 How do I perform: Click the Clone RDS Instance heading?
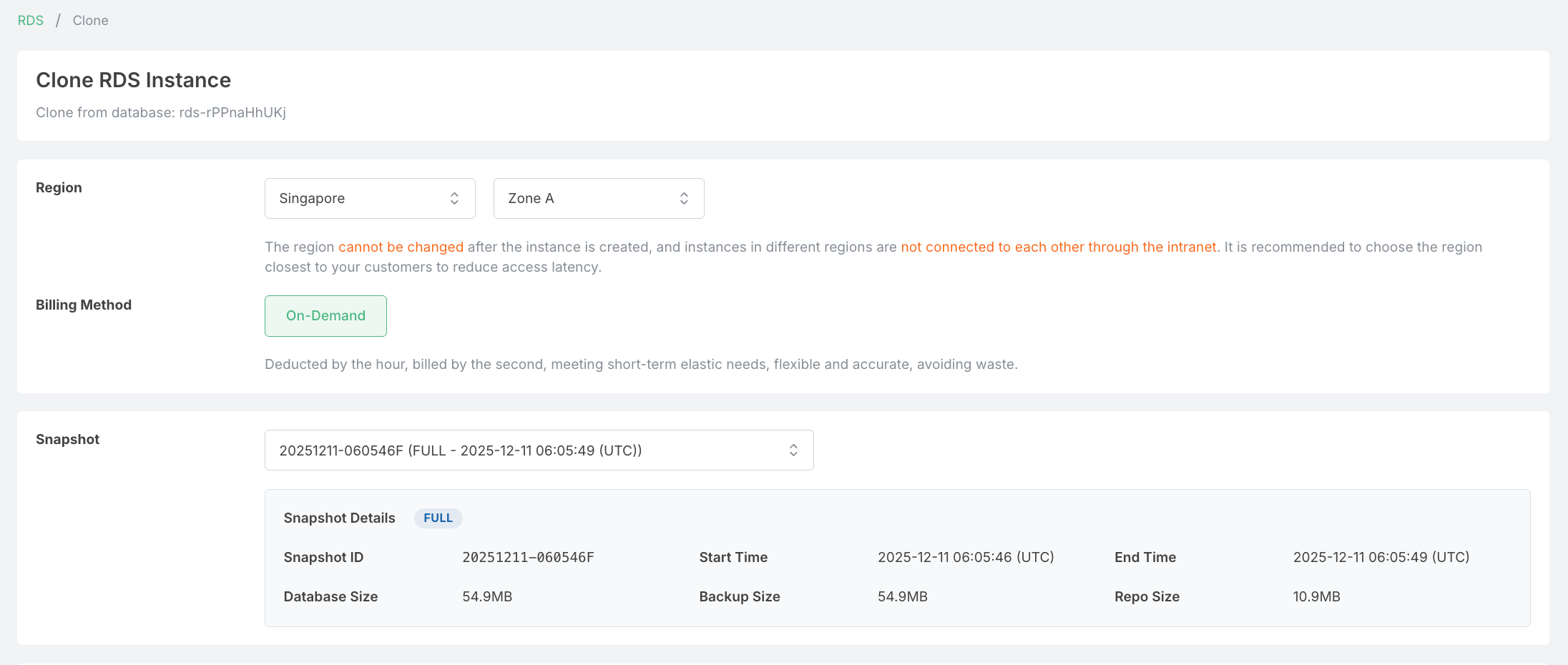coord(134,80)
